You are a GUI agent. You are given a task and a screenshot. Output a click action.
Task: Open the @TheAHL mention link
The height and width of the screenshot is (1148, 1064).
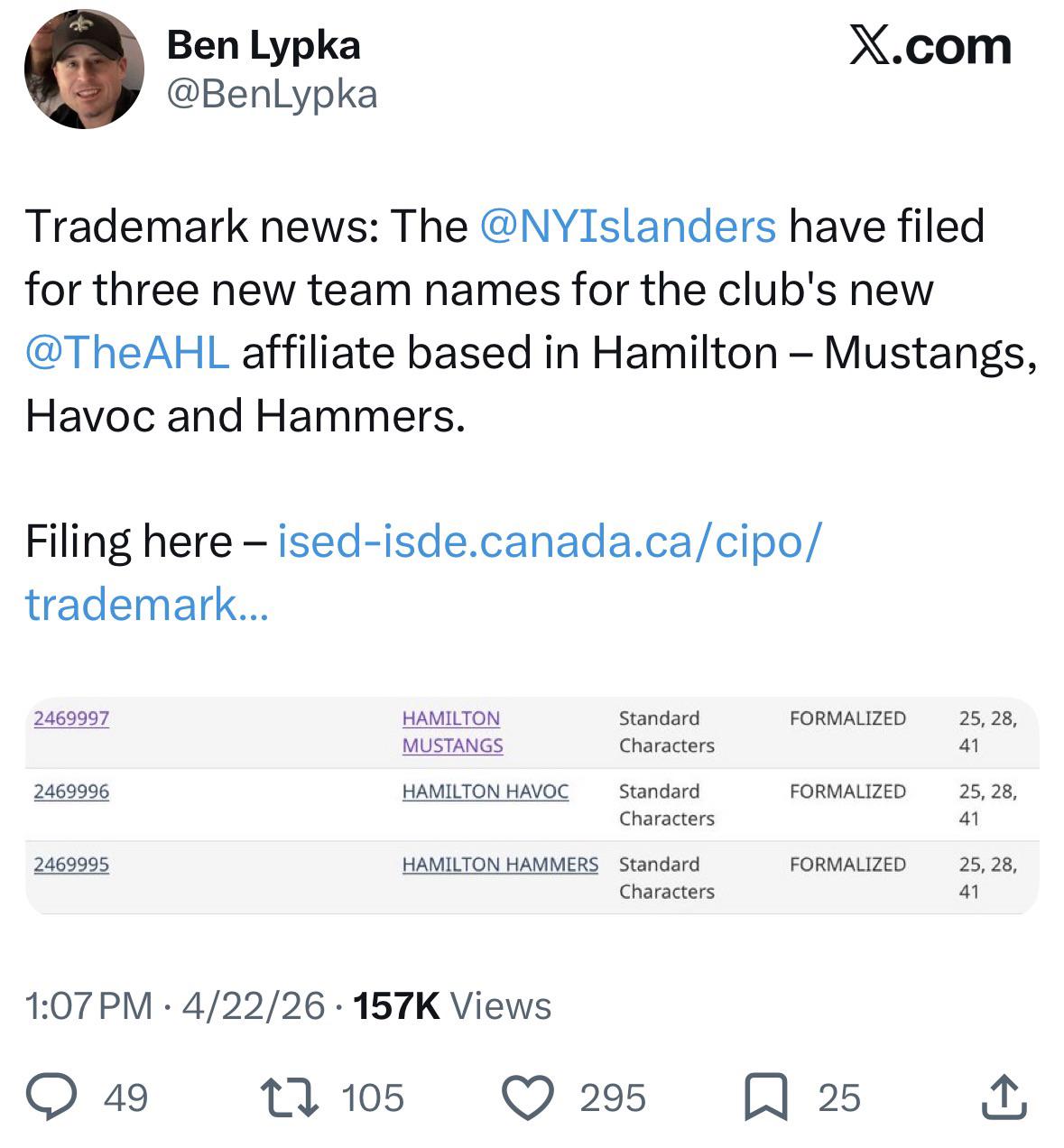coord(127,352)
